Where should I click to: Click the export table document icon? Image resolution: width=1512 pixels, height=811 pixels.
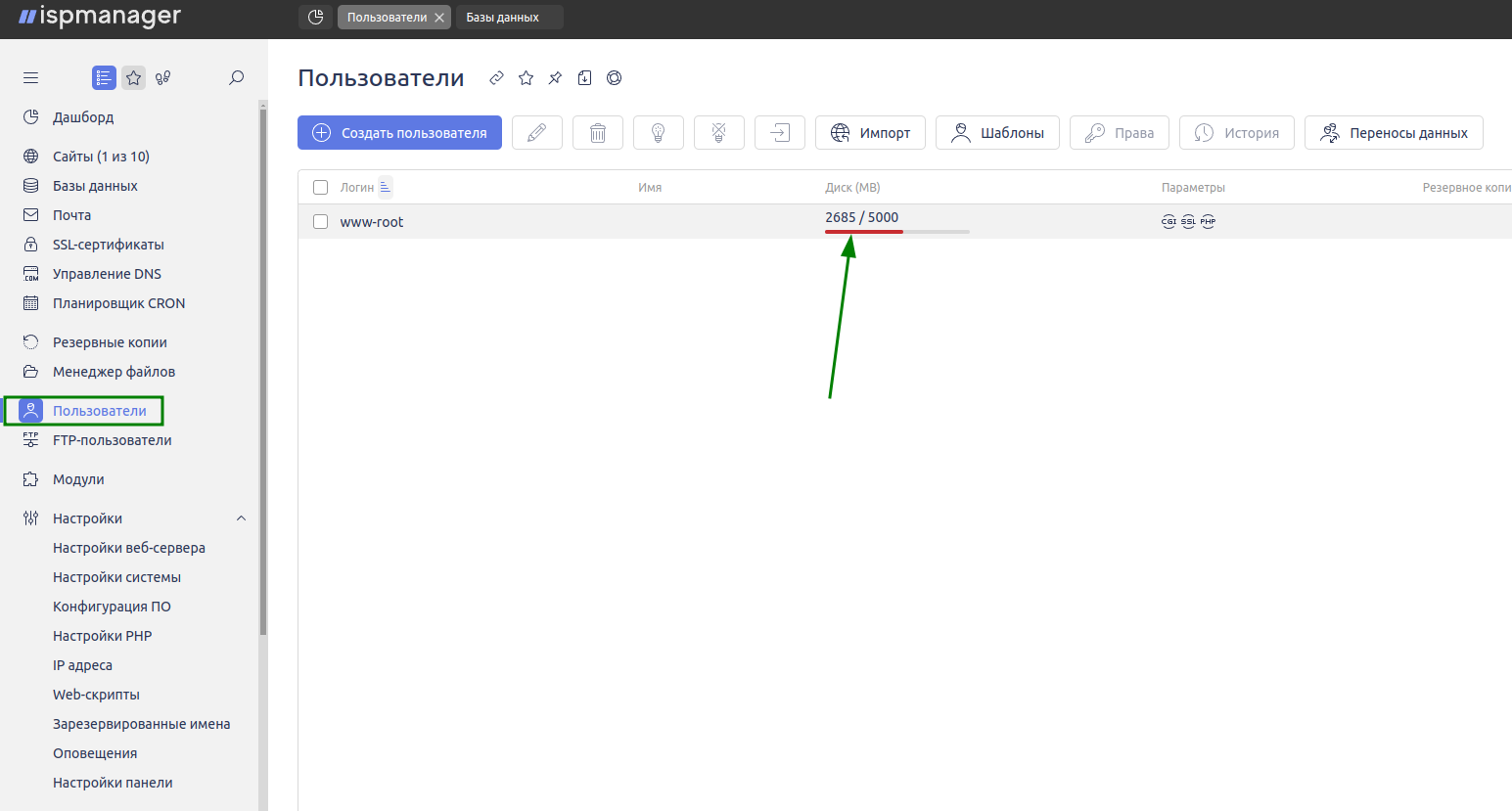point(584,78)
